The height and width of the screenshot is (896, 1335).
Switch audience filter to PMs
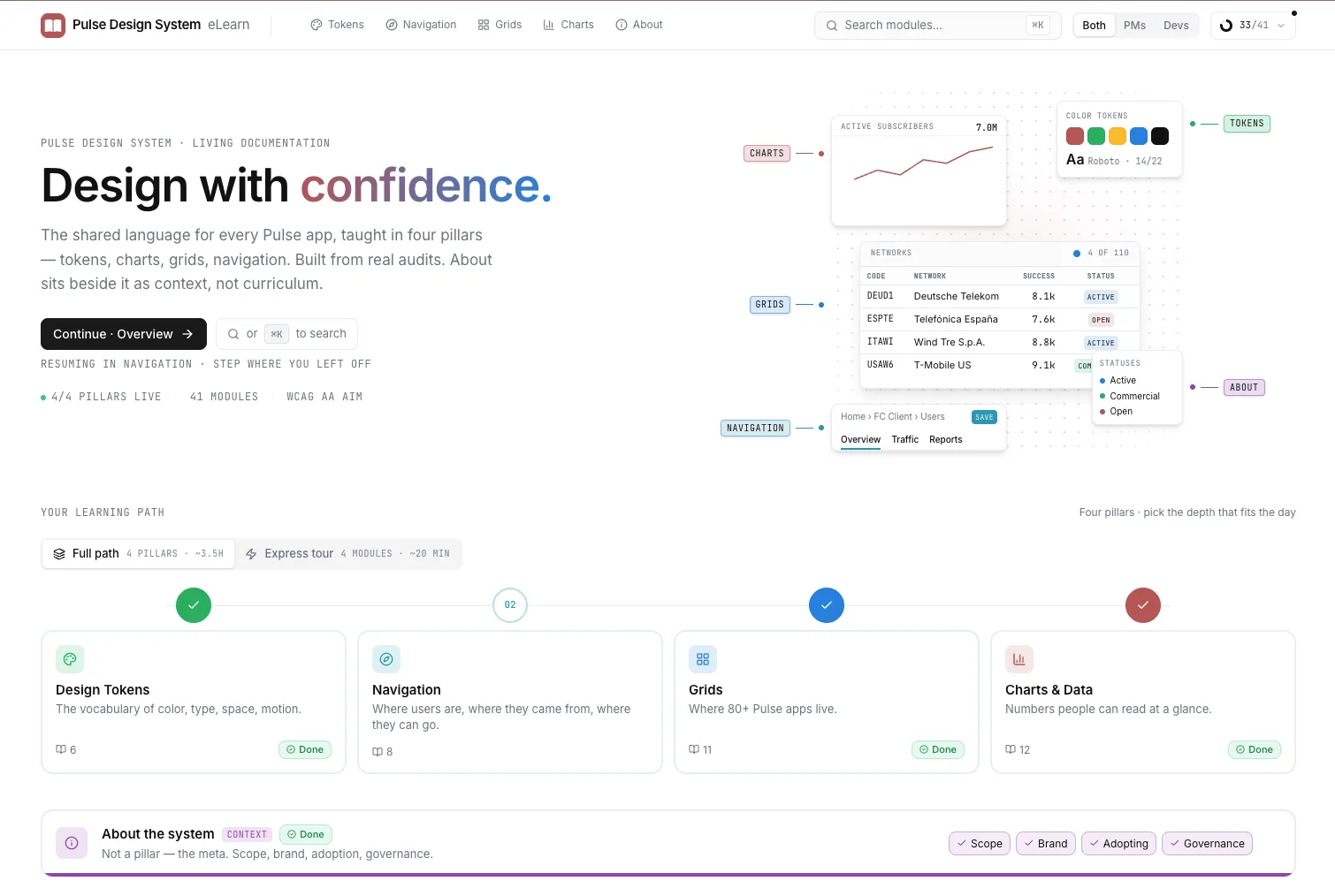pyautogui.click(x=1134, y=26)
